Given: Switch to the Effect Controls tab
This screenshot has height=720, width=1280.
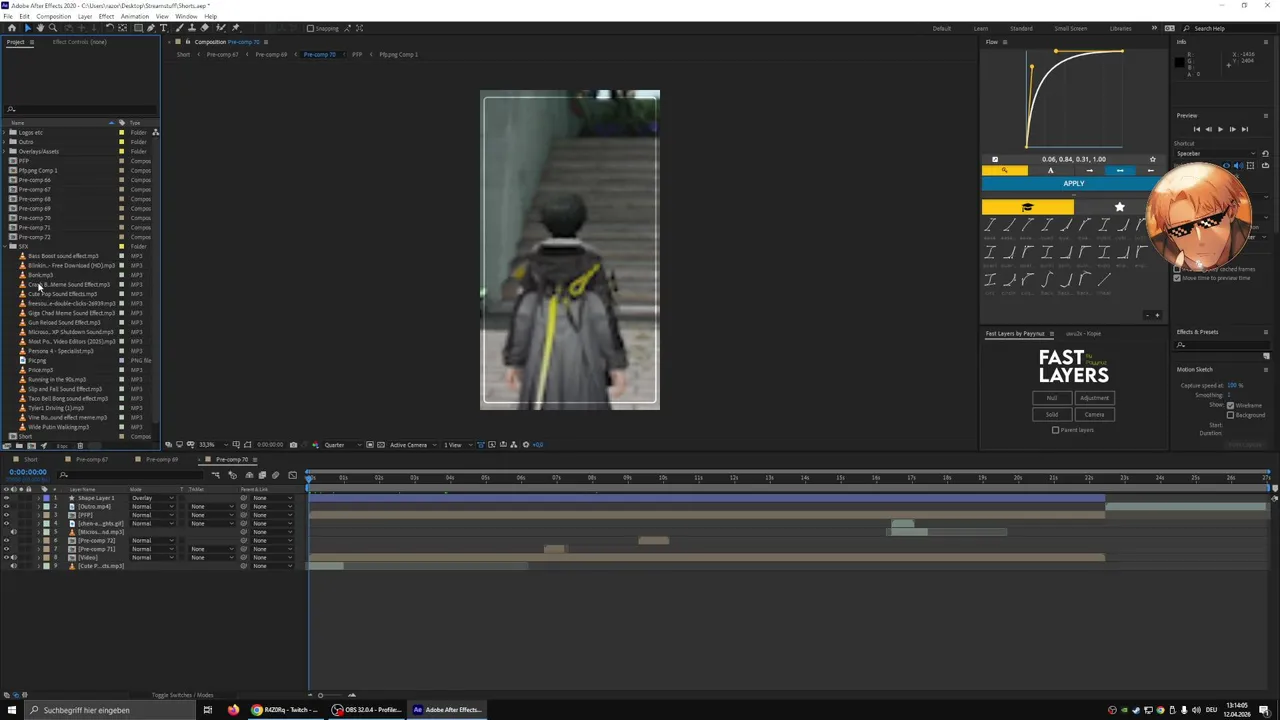Looking at the screenshot, I should coord(80,42).
